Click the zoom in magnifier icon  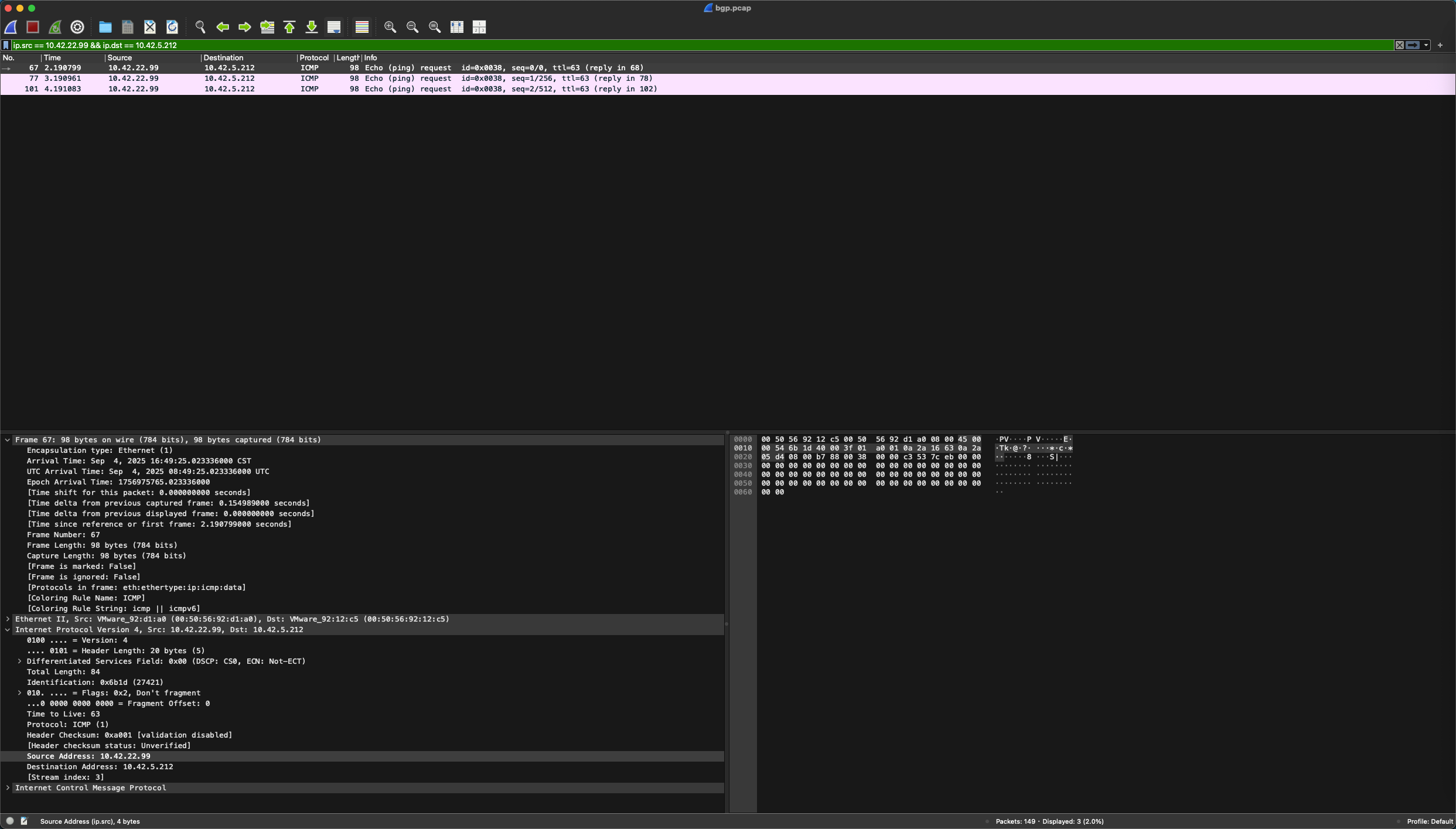tap(390, 27)
